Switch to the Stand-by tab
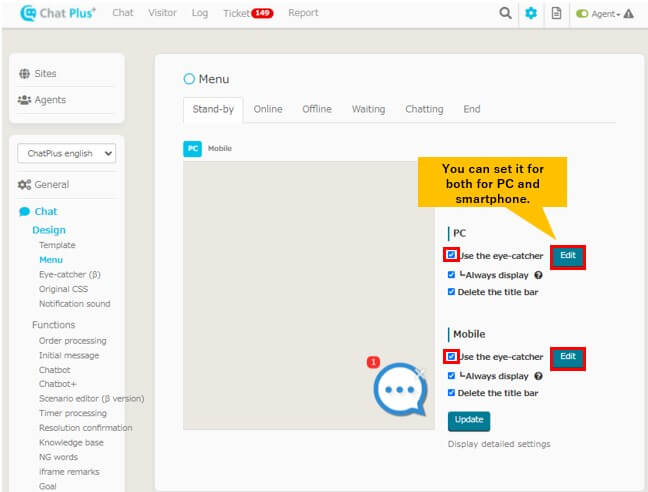 tap(213, 109)
